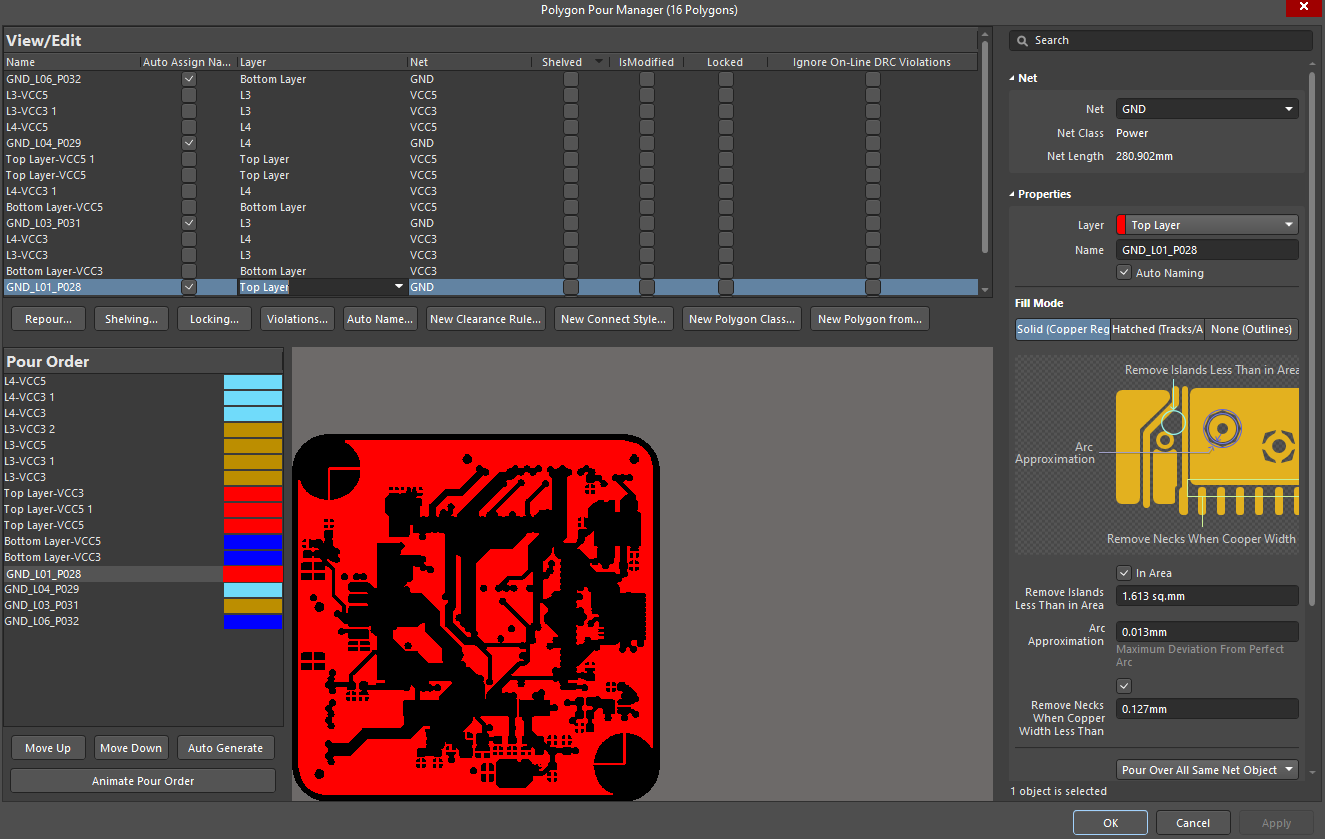Toggle Auto Assign Name for L3-VCC5

pyautogui.click(x=189, y=94)
